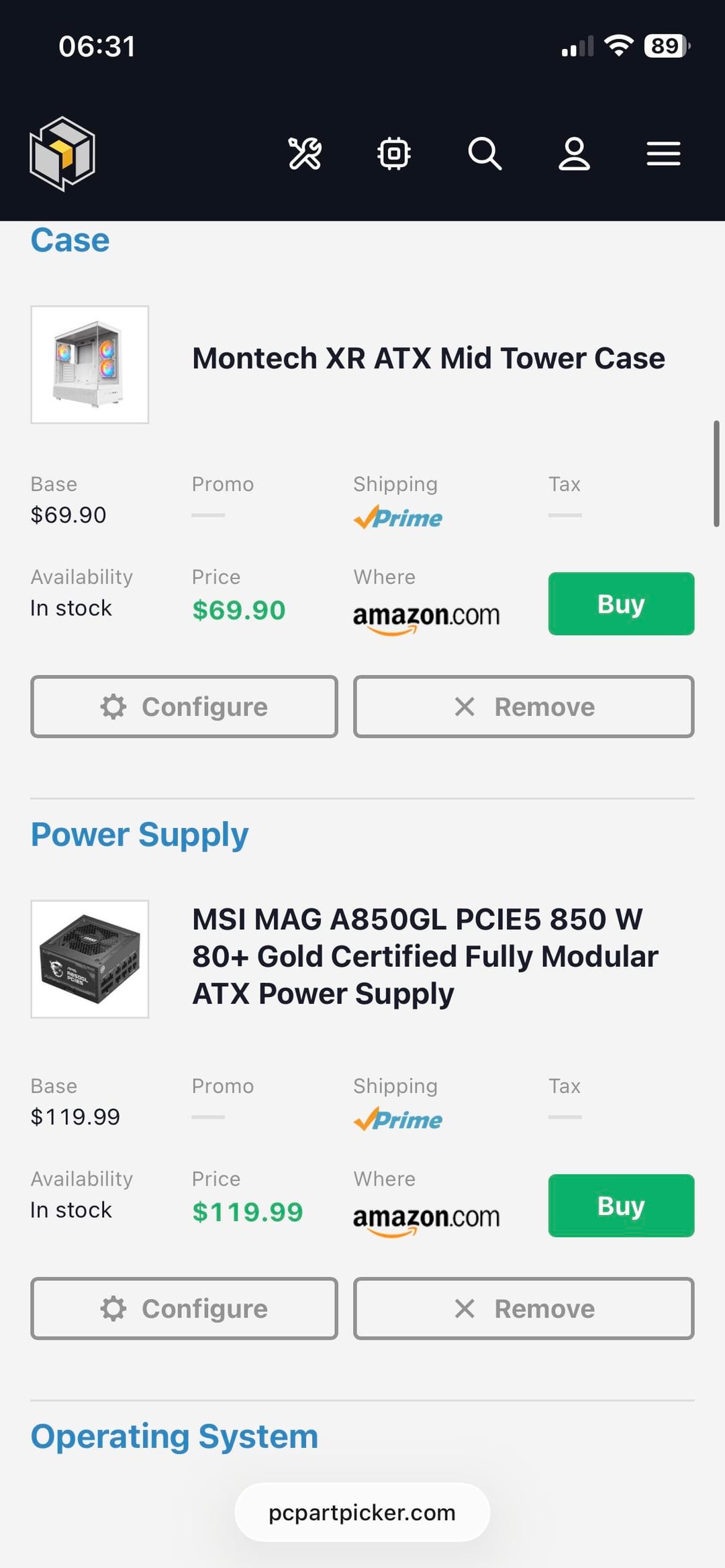
Task: Open the parts chip icon
Action: click(394, 154)
